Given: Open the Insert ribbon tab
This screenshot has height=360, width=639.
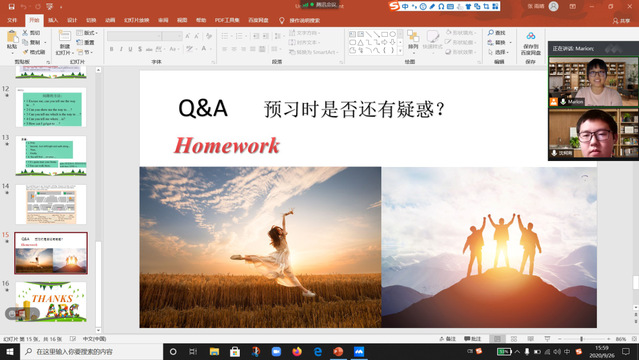Looking at the screenshot, I should point(53,20).
